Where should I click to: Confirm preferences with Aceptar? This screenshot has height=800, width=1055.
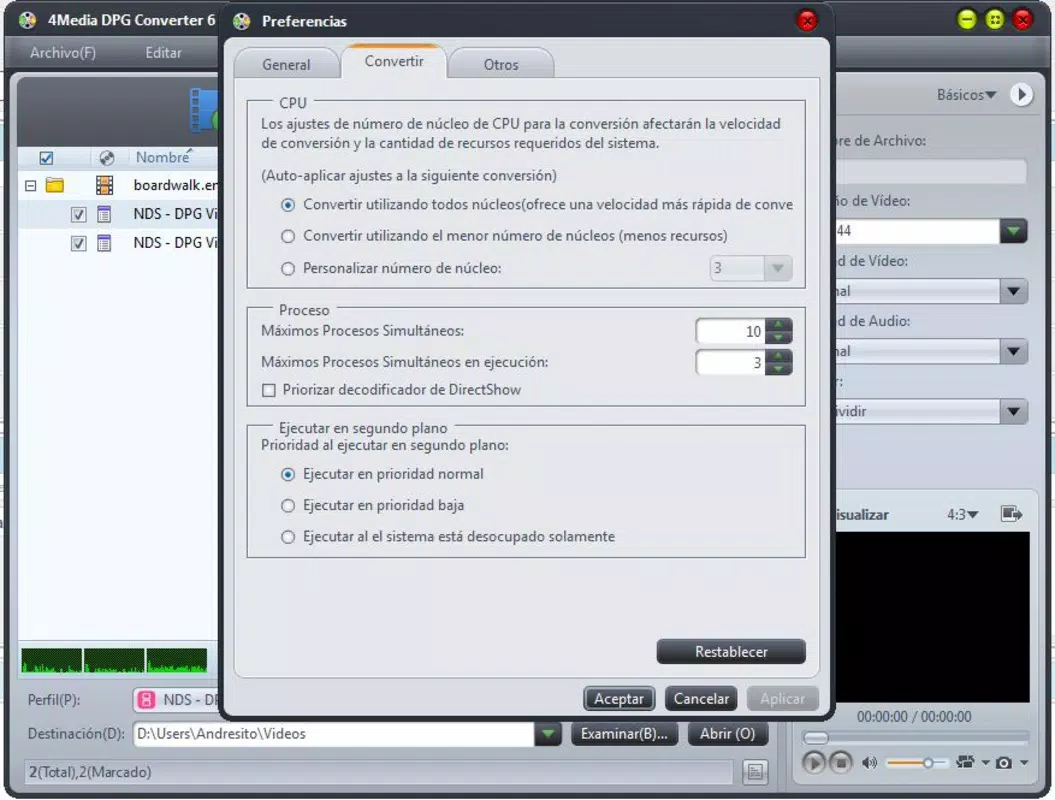(618, 698)
